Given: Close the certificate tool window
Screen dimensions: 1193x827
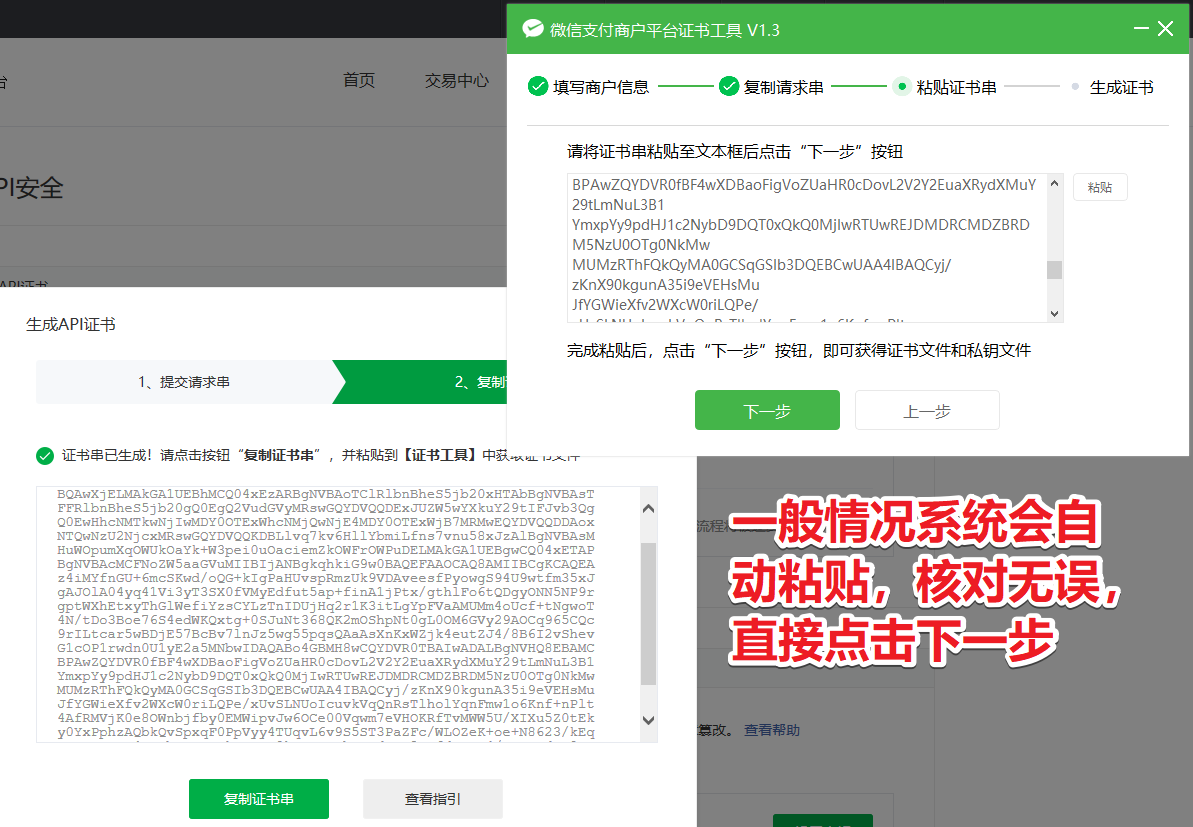Looking at the screenshot, I should point(1165,29).
